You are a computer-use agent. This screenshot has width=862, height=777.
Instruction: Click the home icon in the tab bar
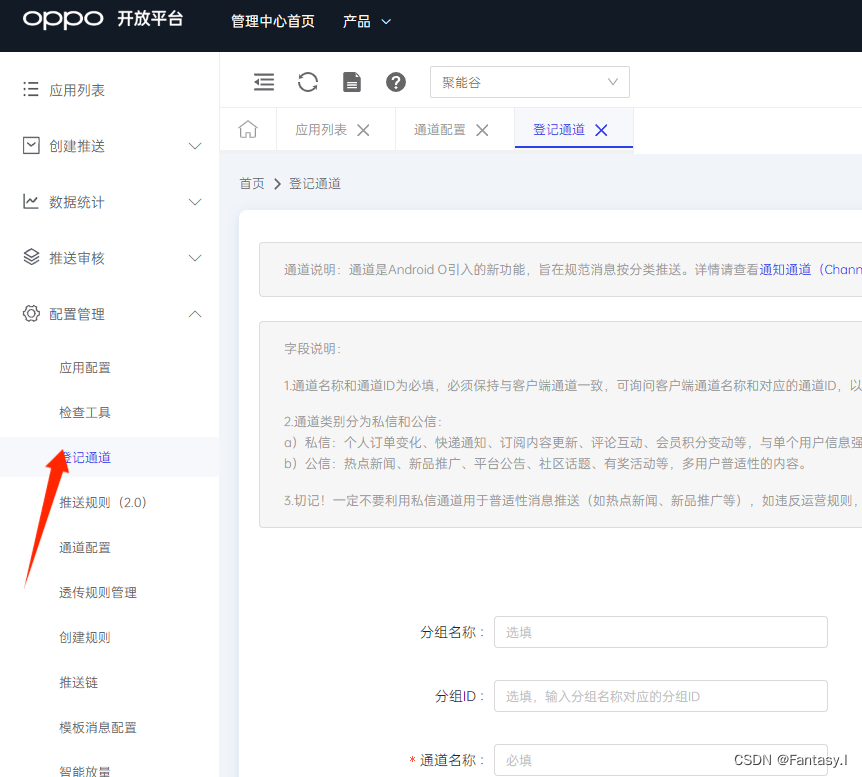click(x=247, y=129)
